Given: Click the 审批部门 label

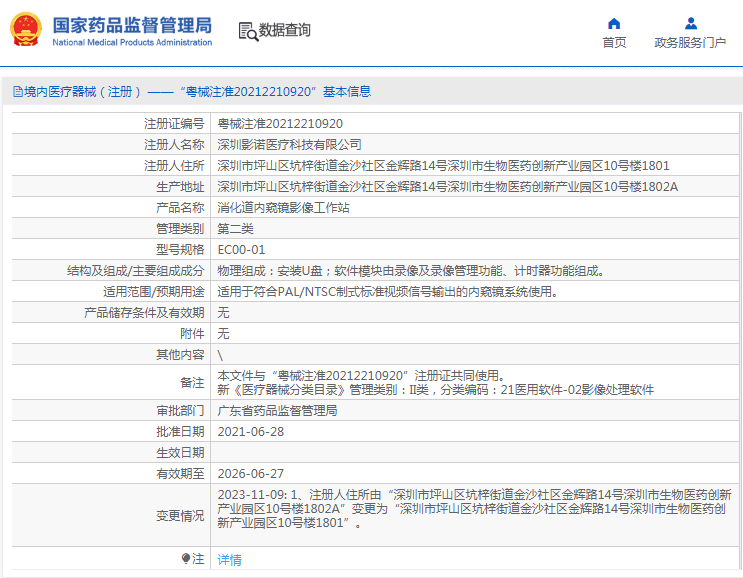Looking at the screenshot, I should [180, 411].
